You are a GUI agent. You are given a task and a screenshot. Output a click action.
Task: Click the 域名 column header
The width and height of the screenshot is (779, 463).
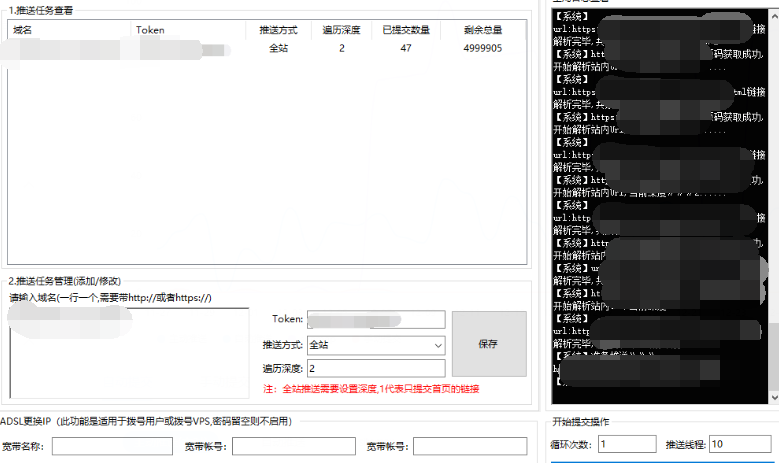[x=70, y=30]
